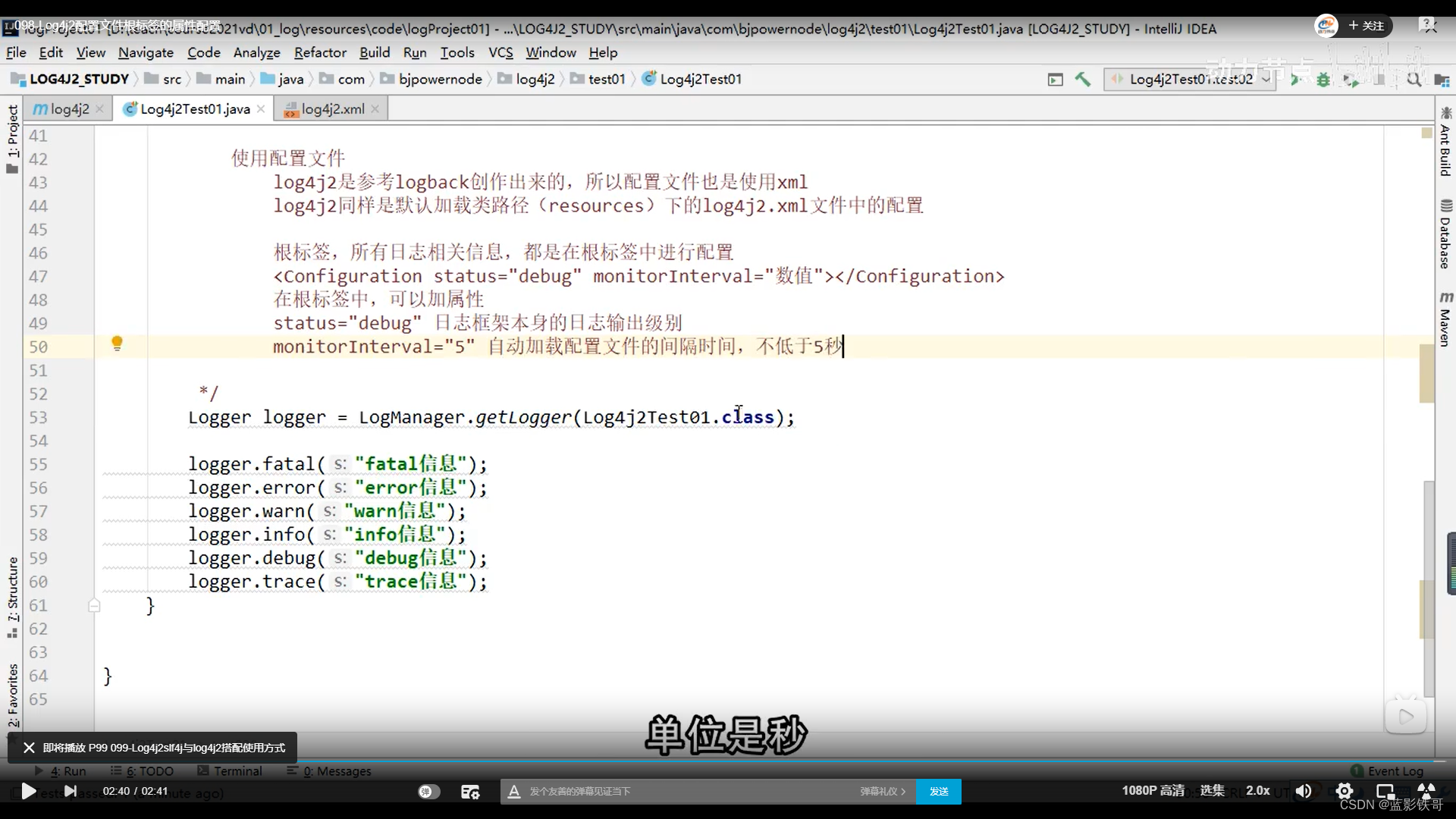Open the Run tool window button

pos(61,770)
